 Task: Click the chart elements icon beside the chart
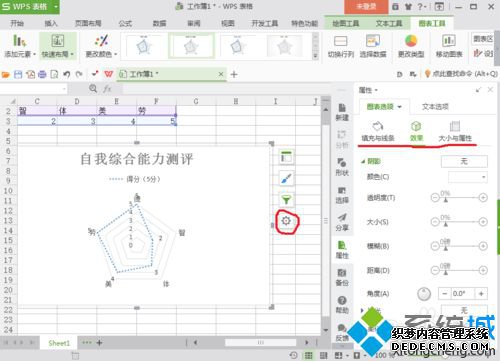point(286,157)
